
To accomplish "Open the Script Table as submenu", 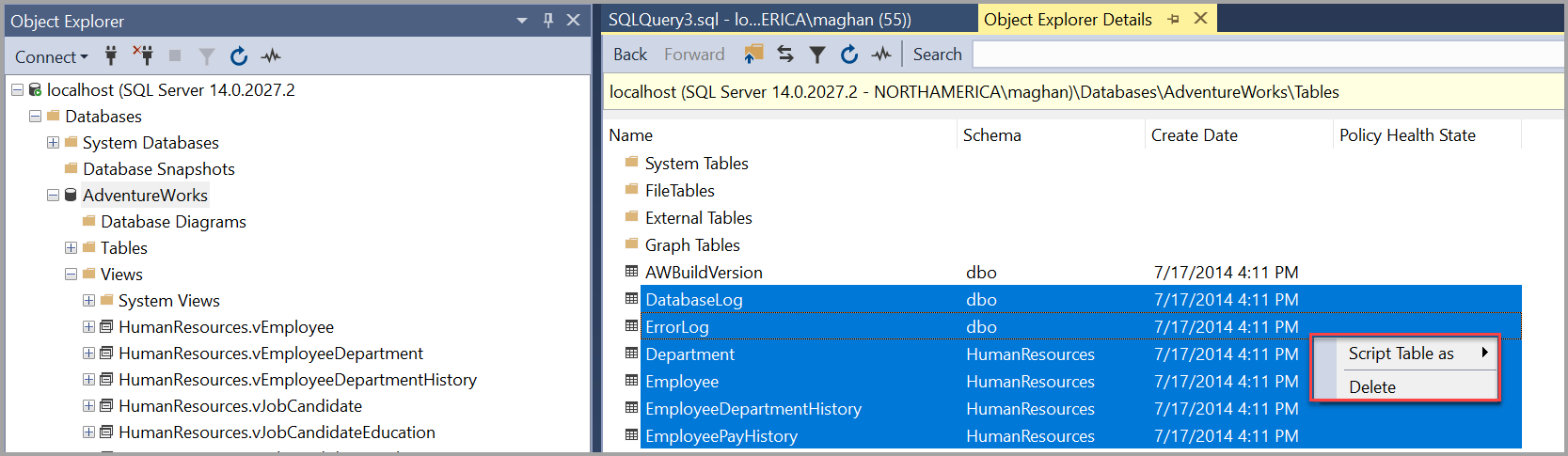I will [1402, 354].
